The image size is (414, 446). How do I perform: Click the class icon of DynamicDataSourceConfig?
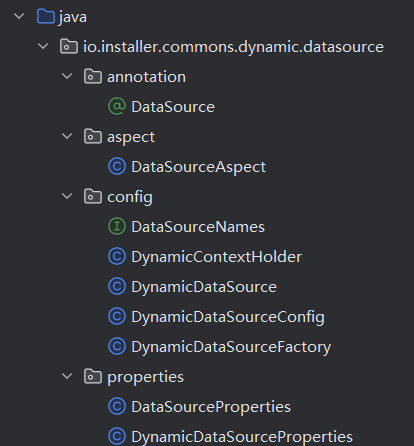[117, 316]
